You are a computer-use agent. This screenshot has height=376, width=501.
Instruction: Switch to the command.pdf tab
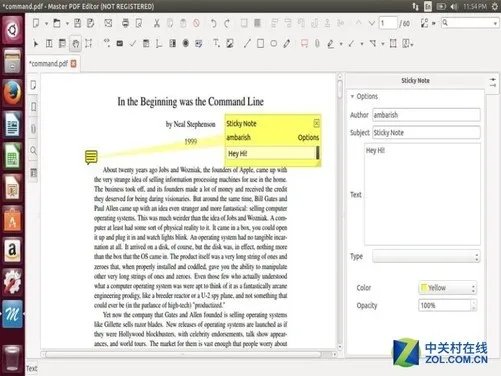(x=48, y=64)
